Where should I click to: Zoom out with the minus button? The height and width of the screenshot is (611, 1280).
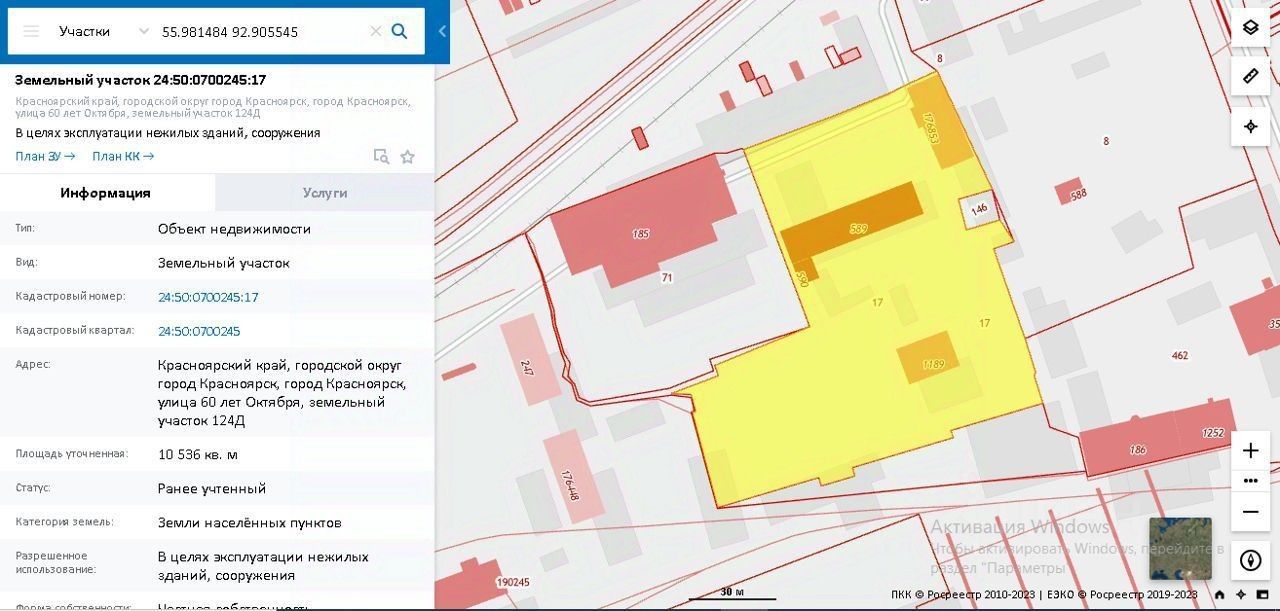(x=1250, y=512)
